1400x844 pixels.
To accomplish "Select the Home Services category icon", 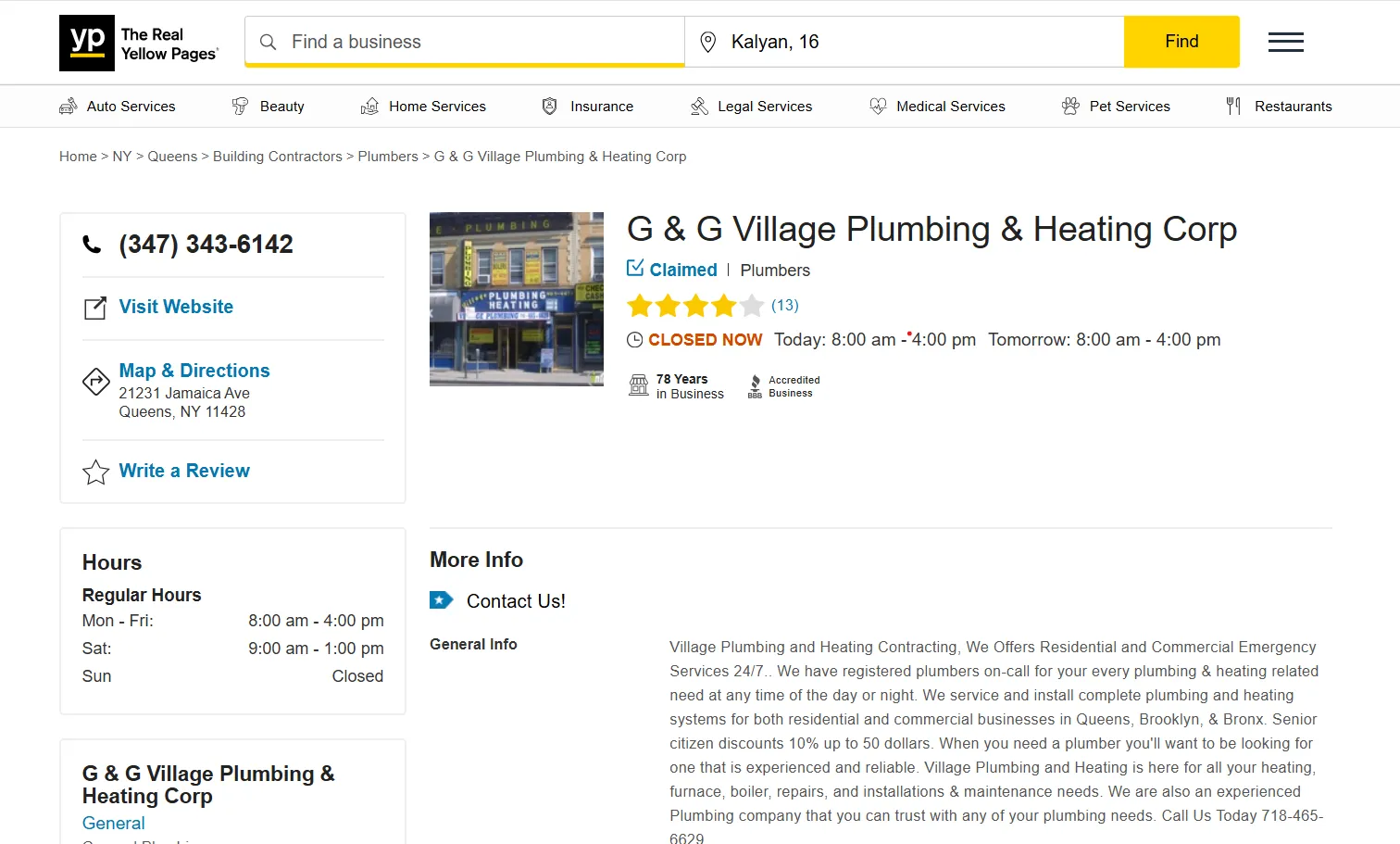I will tap(369, 106).
